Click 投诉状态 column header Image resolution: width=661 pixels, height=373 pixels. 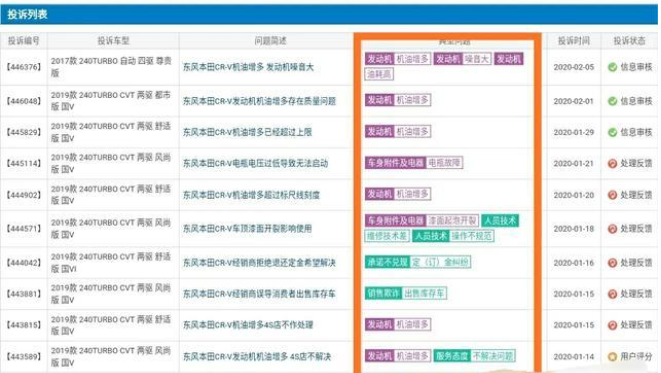(629, 41)
